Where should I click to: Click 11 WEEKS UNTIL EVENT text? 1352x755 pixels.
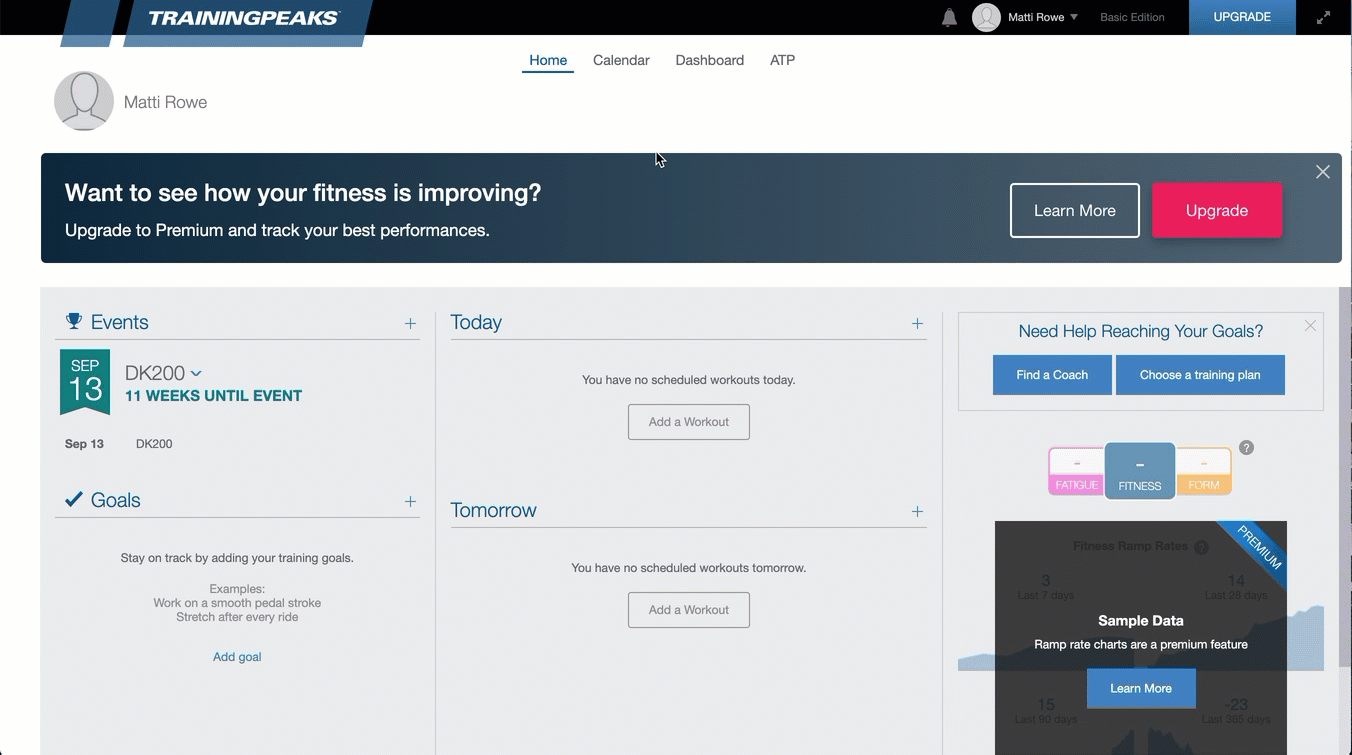click(x=213, y=396)
